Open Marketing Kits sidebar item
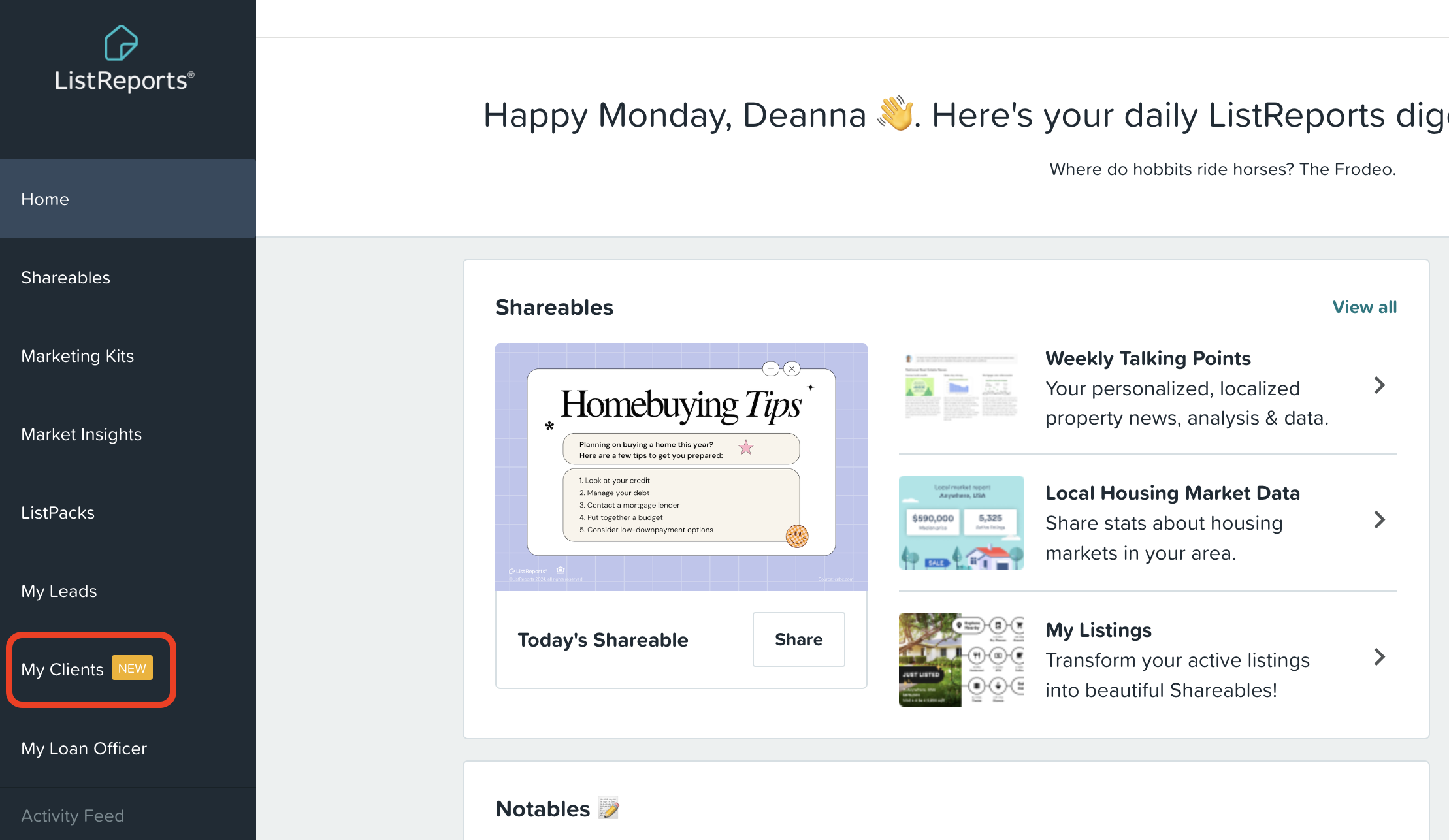The width and height of the screenshot is (1449, 840). coord(77,356)
